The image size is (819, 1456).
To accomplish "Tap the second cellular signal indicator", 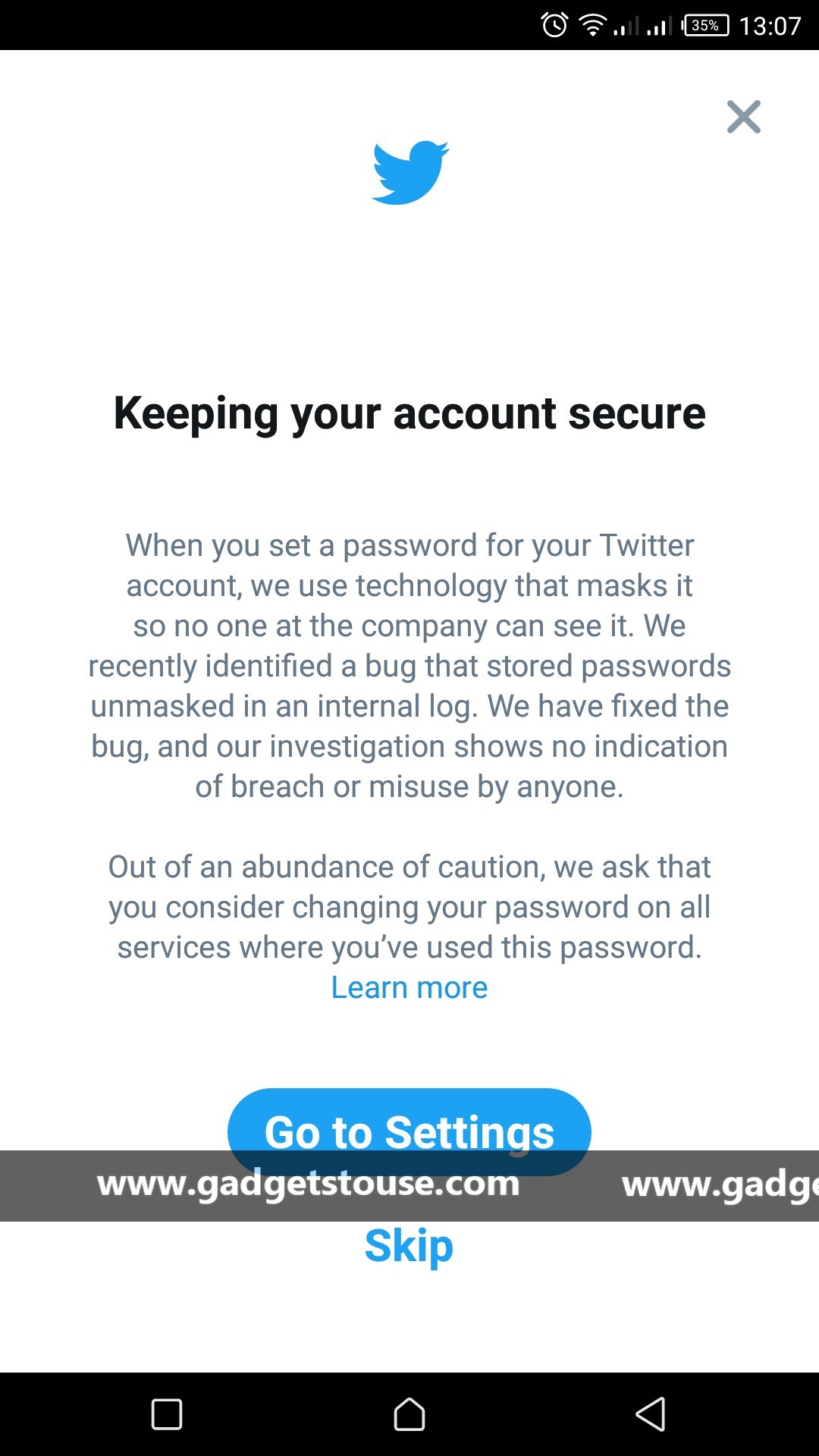I will pos(660,27).
